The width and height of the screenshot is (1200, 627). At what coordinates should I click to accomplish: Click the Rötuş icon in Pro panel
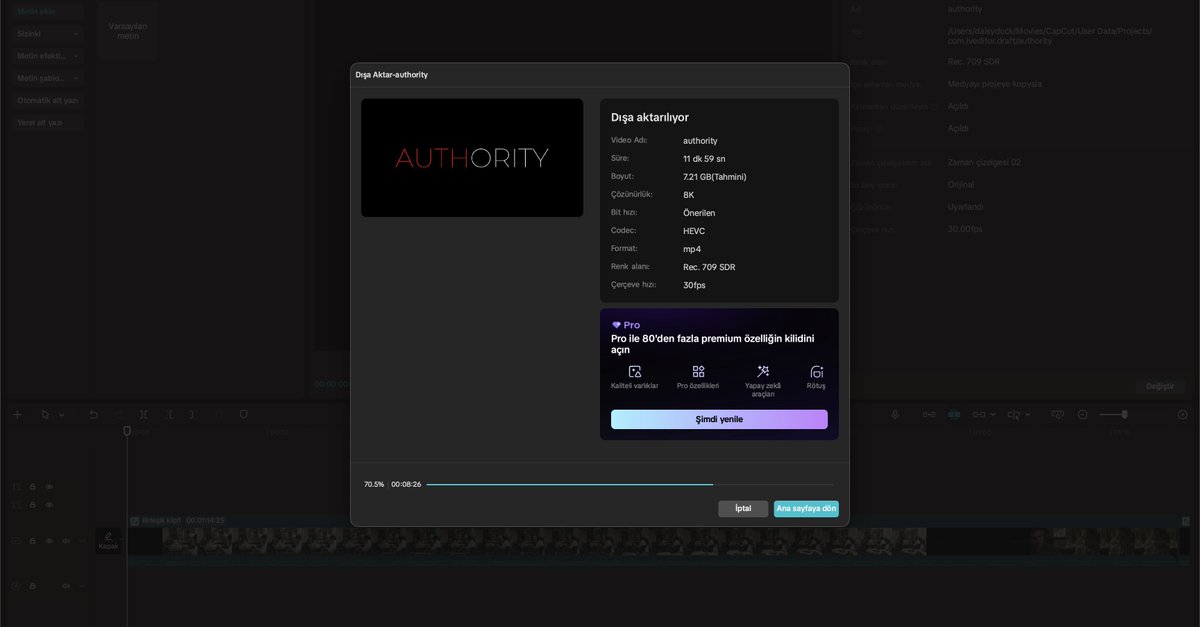click(817, 371)
